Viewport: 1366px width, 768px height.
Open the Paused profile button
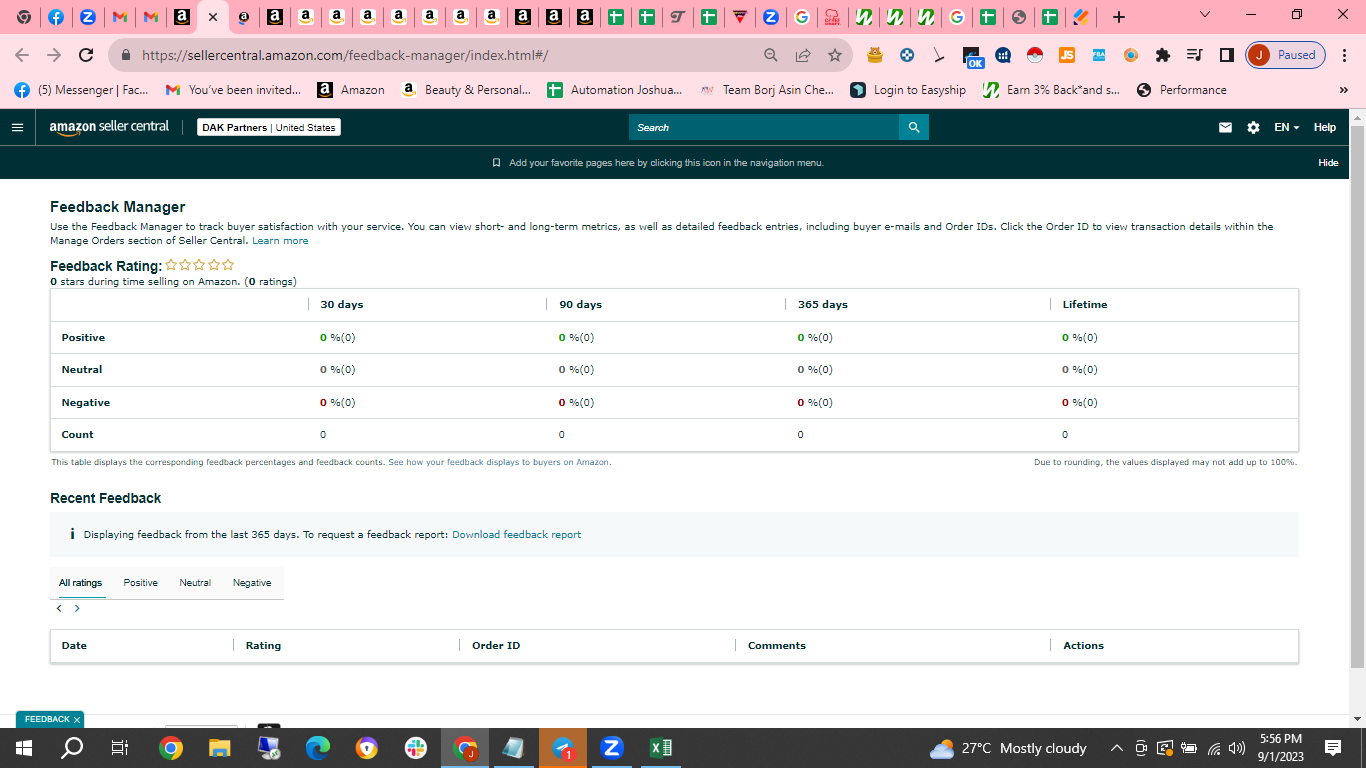[1286, 55]
